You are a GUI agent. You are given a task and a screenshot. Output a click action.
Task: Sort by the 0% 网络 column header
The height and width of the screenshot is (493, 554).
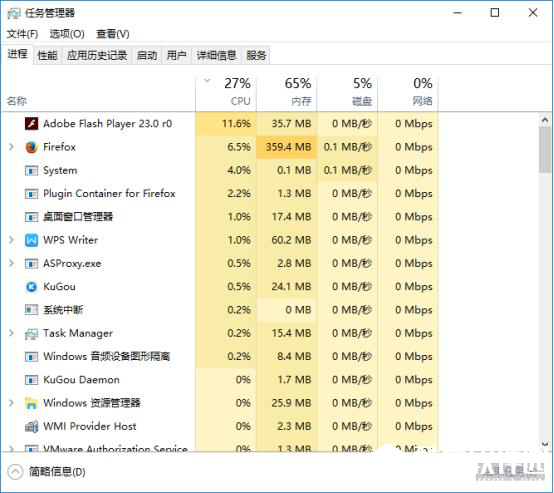coord(408,93)
